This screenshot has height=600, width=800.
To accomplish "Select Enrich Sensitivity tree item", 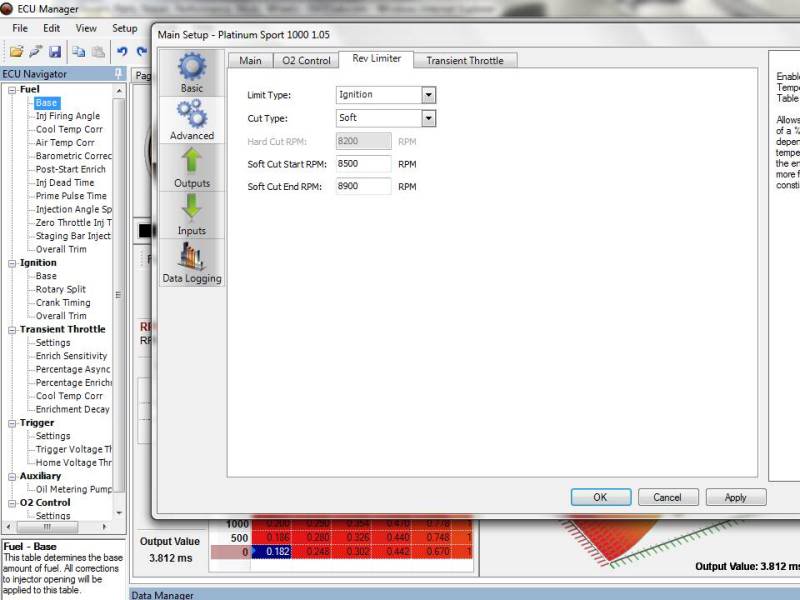I will coord(71,356).
